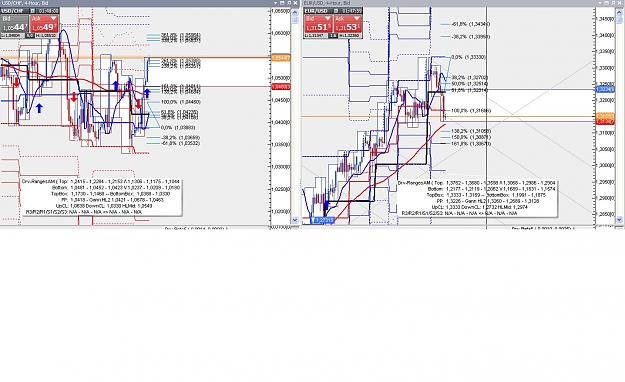Click the blue 1,3224 price marker on EUR/USD axis
625x382 pixels.
click(605, 89)
